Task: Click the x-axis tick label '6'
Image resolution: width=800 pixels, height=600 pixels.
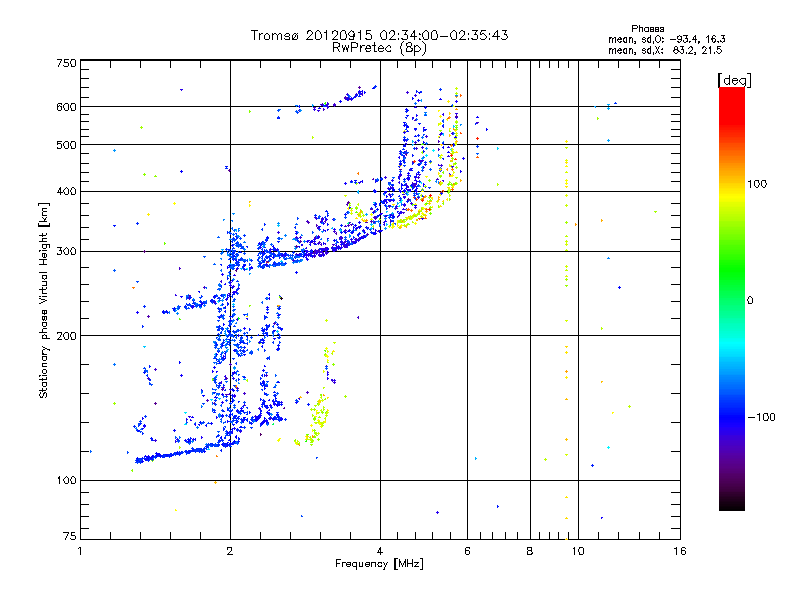Action: tap(467, 551)
